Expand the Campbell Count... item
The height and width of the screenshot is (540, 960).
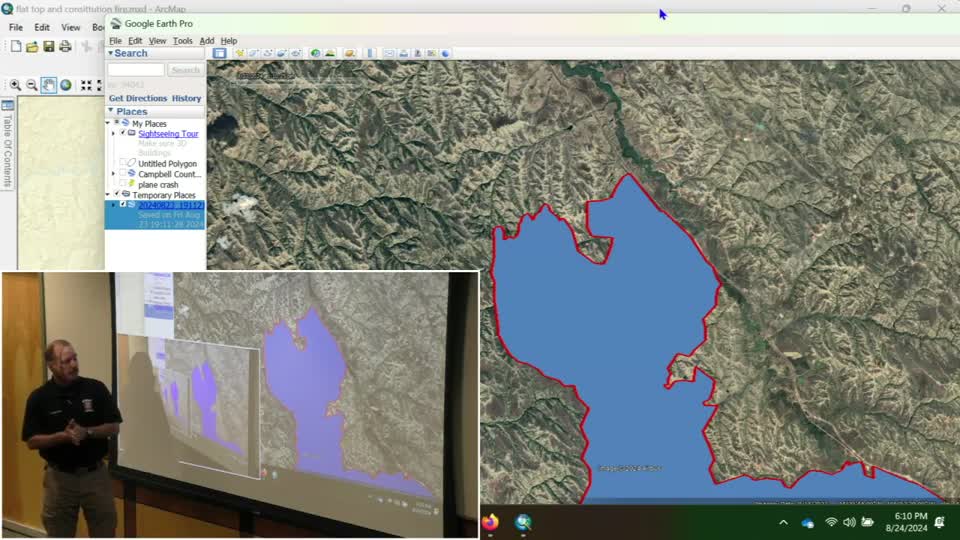[113, 174]
